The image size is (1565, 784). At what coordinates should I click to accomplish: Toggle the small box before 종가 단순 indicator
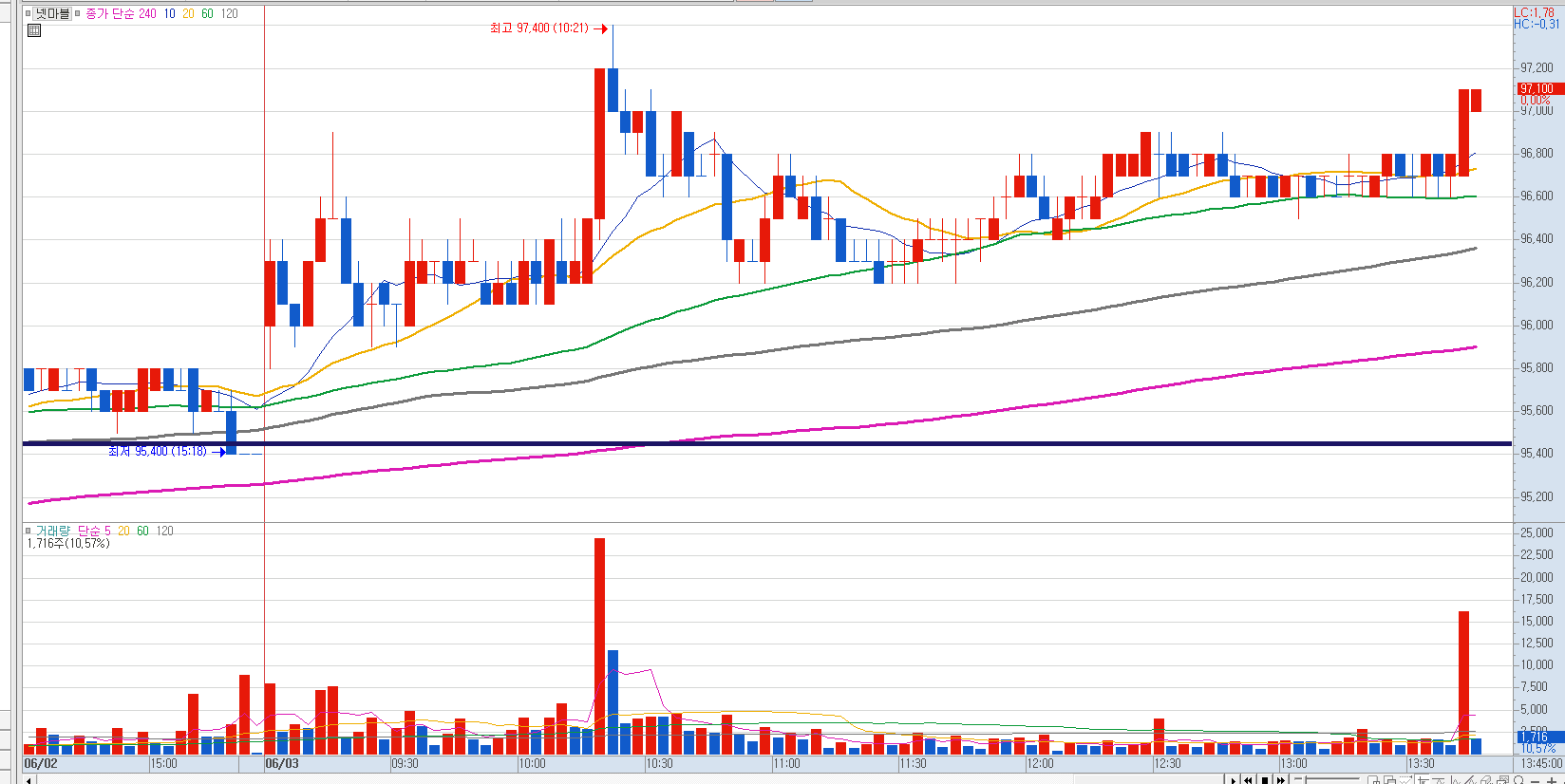[x=78, y=13]
